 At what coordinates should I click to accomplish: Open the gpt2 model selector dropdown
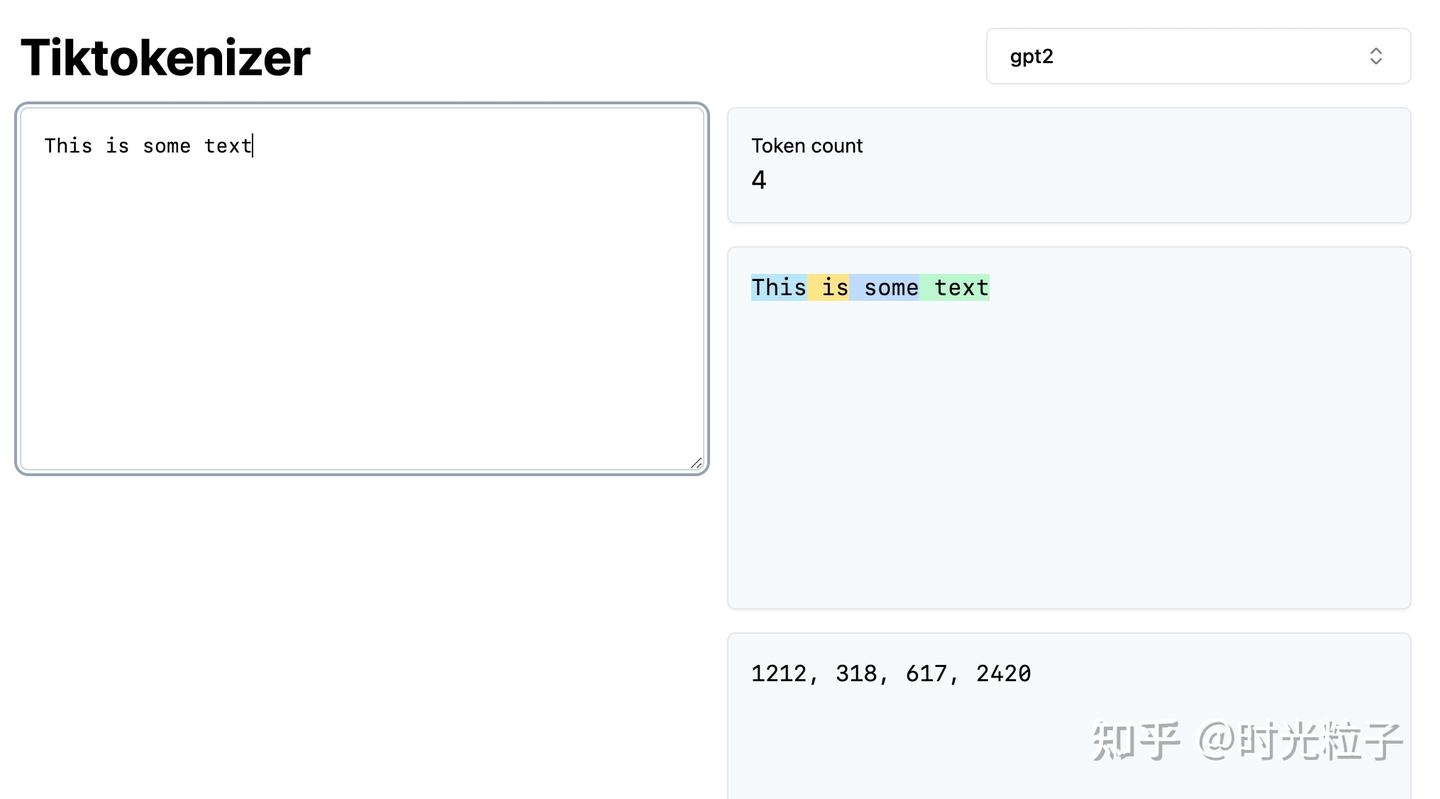[1197, 55]
